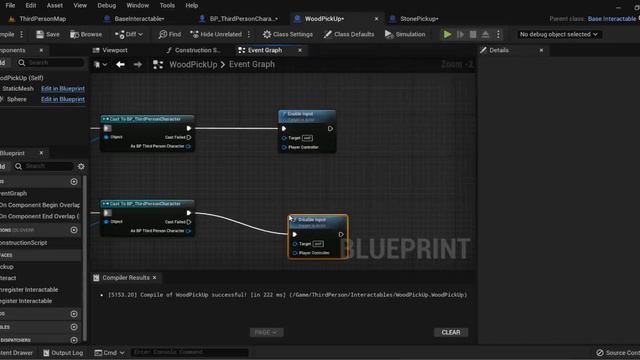Focus the console command input

pyautogui.click(x=189, y=352)
